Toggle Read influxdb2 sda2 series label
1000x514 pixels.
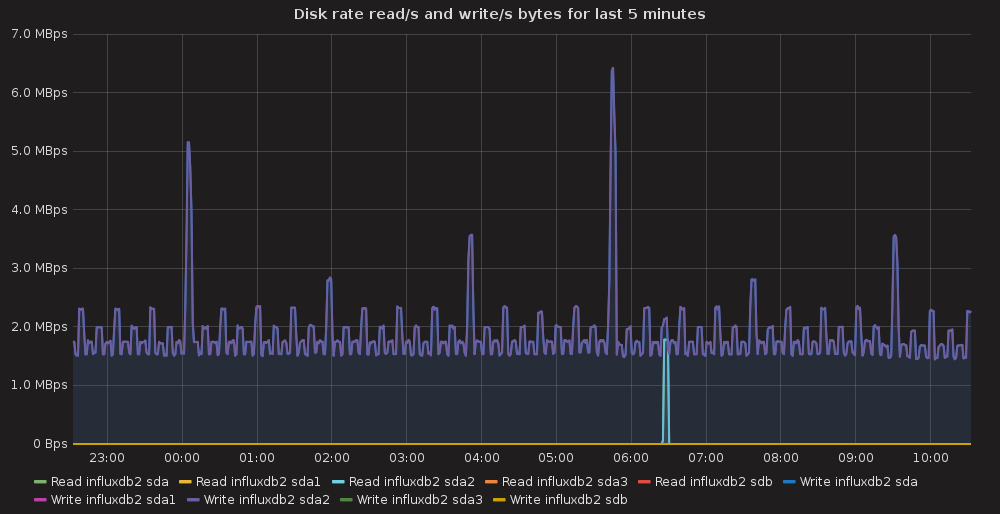[411, 481]
